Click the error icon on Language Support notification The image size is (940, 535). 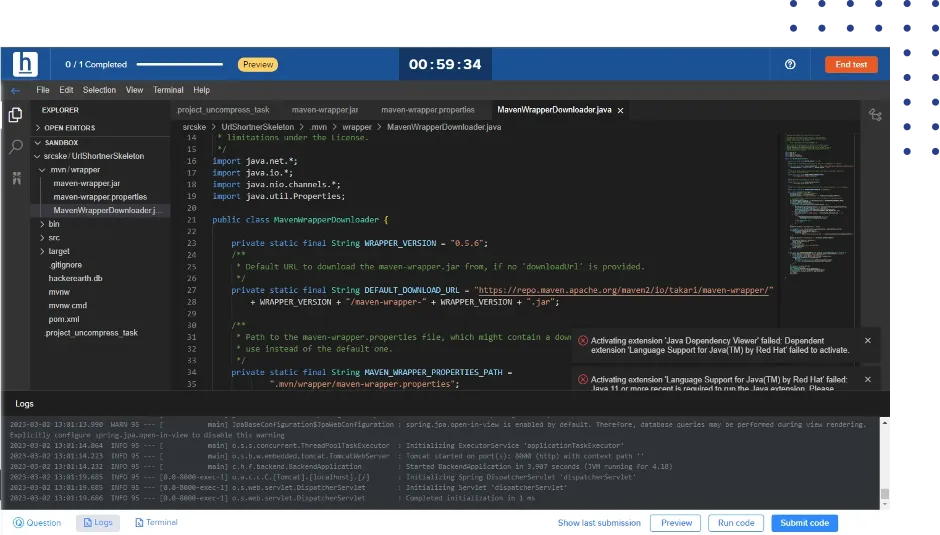tap(583, 380)
